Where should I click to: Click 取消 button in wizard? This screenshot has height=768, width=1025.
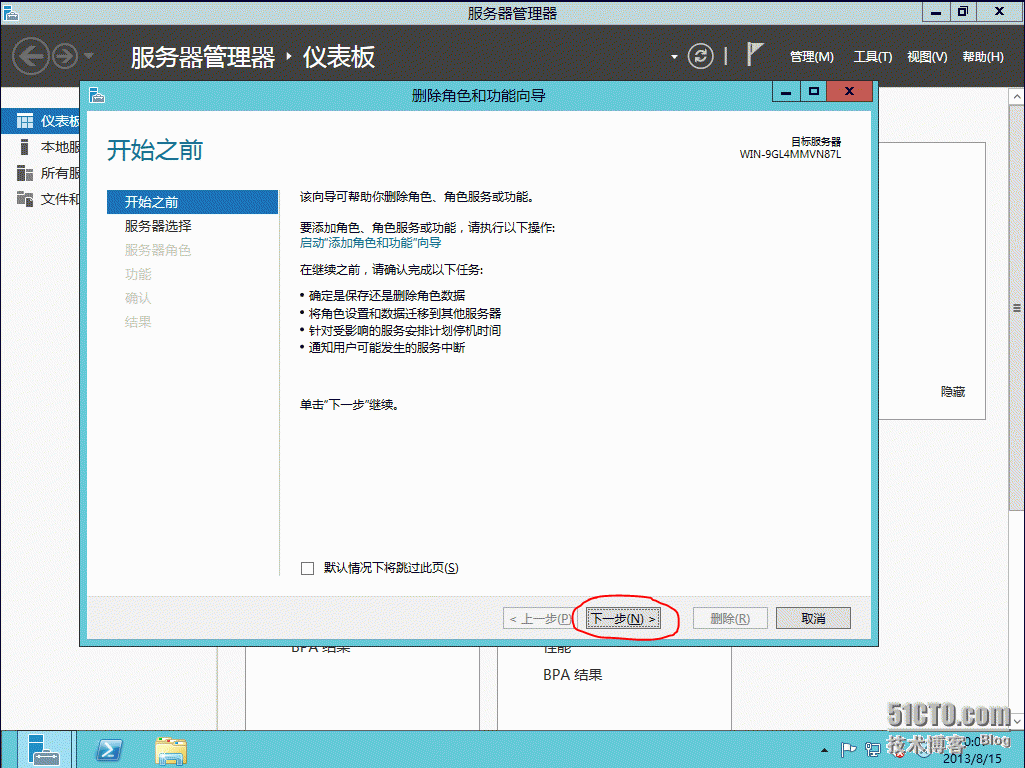coord(813,618)
